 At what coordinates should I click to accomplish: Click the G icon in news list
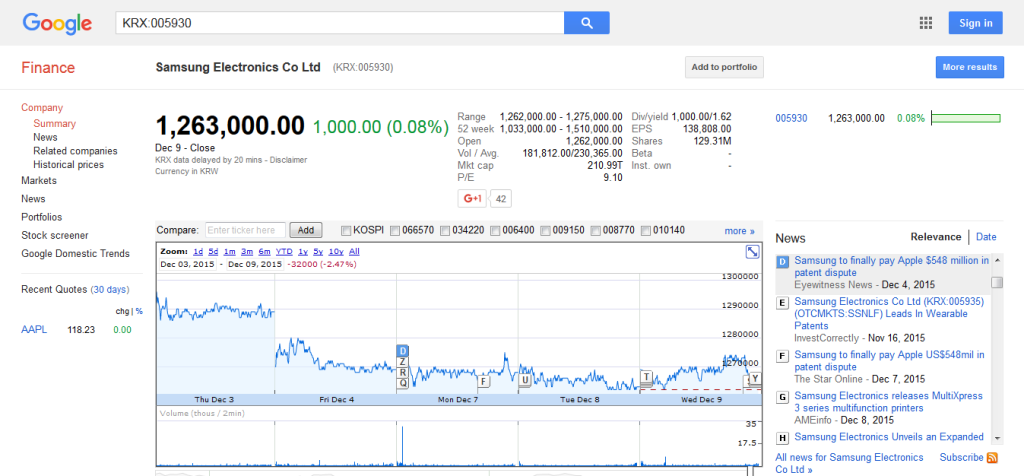click(782, 397)
